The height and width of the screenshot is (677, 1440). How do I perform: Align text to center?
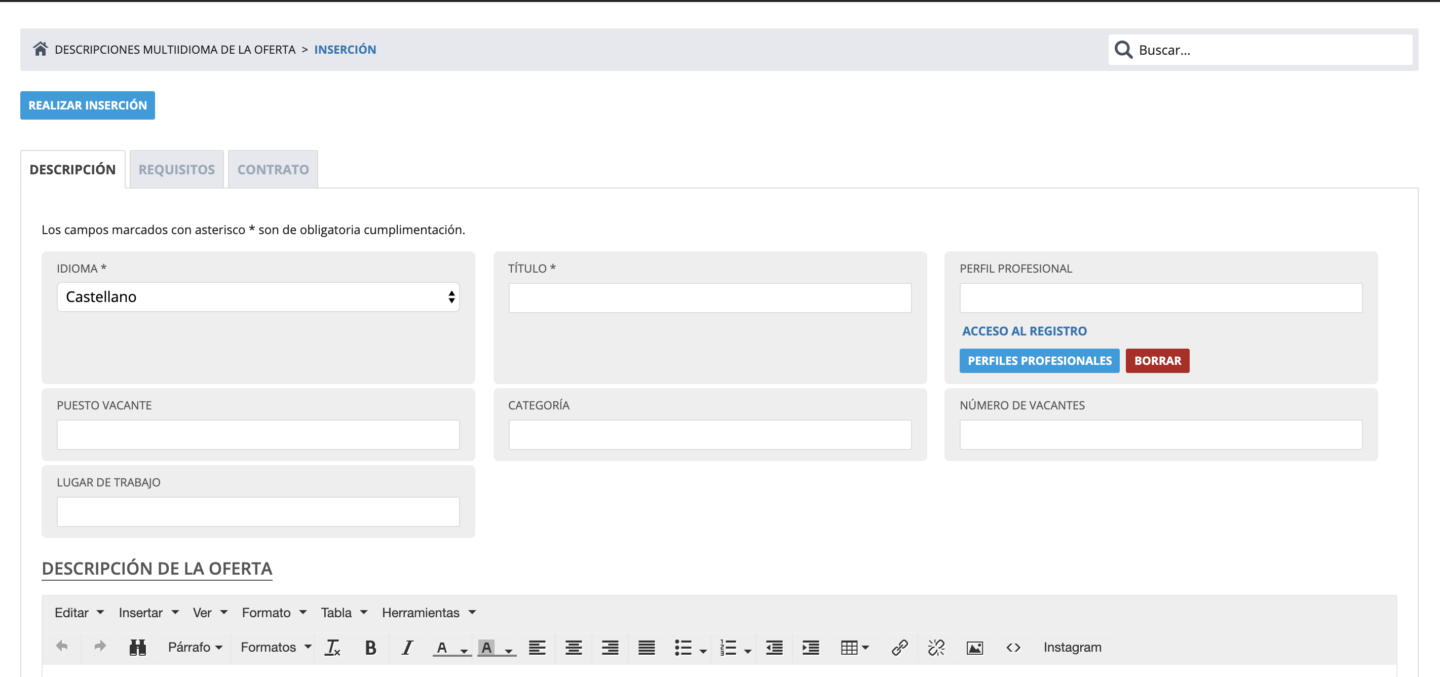point(574,648)
